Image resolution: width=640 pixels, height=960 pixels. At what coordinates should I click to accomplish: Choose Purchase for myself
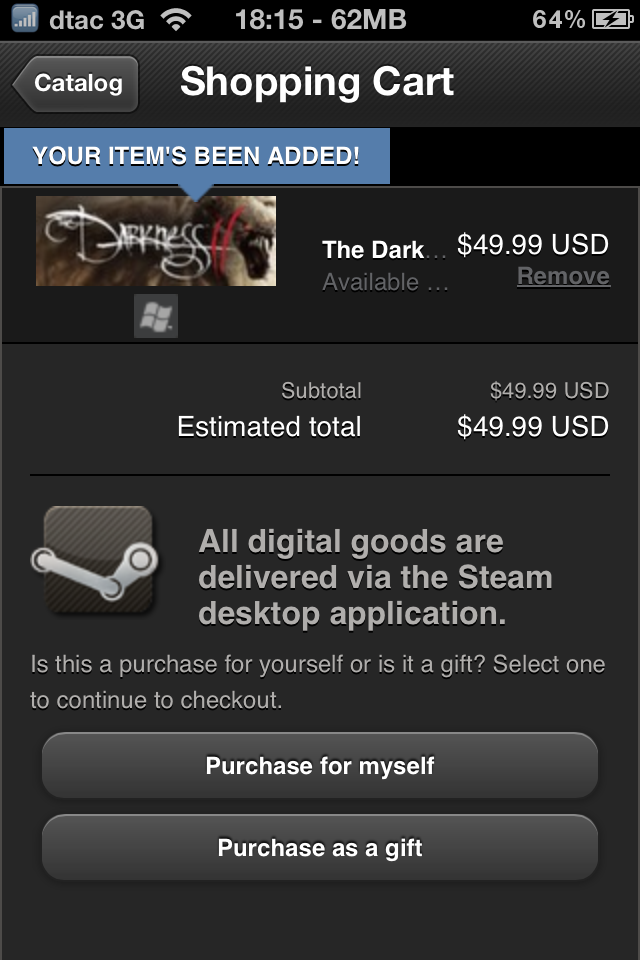point(320,766)
